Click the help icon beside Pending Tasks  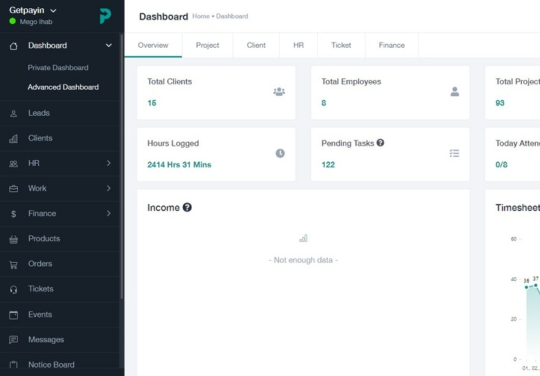pyautogui.click(x=380, y=143)
